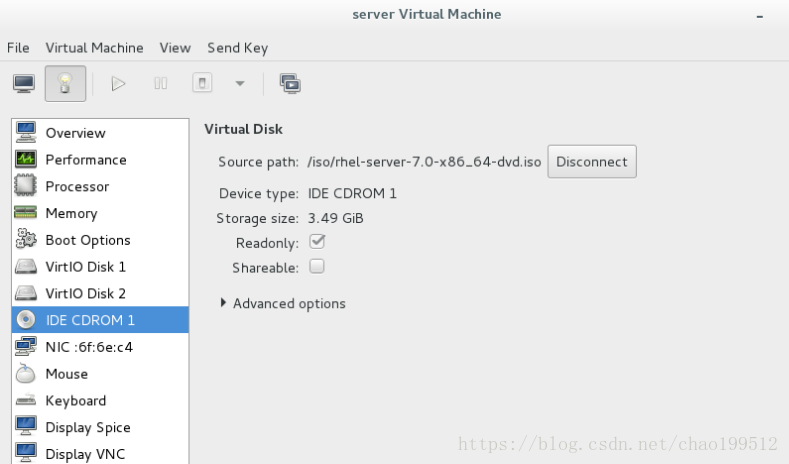This screenshot has width=789, height=464.
Task: Toggle the Readonly checkbox
Action: point(317,242)
